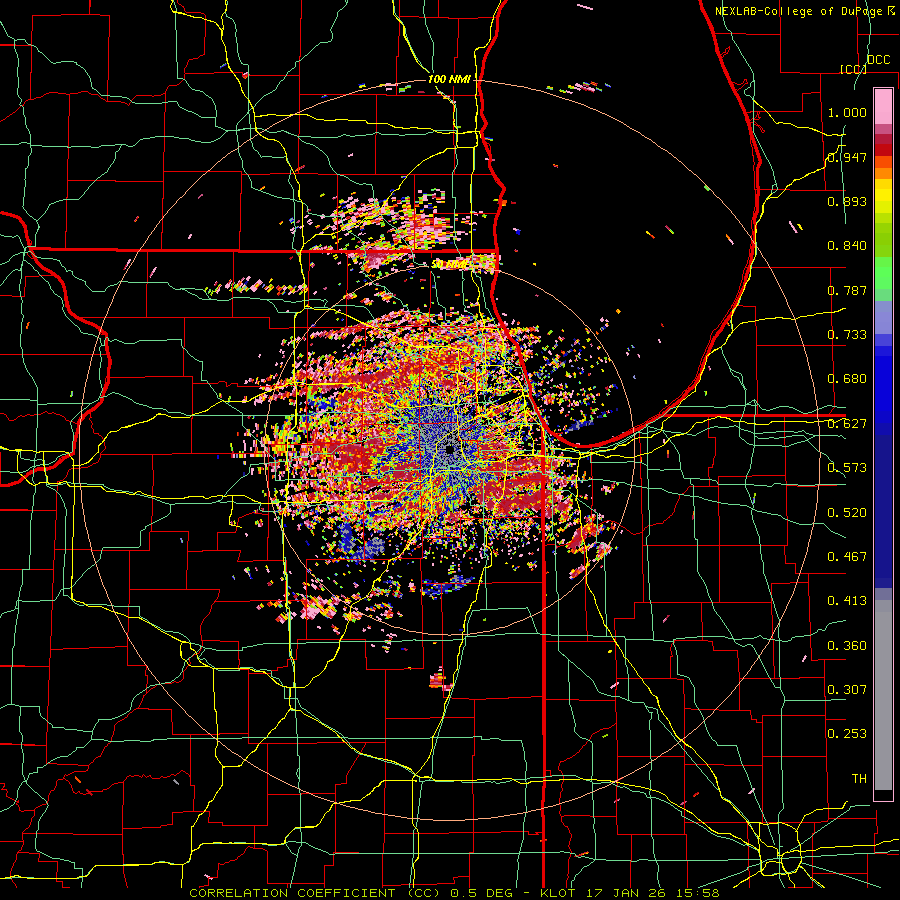Click the 0.947 legend value
Viewport: 900px width, 900px height.
[x=847, y=157]
